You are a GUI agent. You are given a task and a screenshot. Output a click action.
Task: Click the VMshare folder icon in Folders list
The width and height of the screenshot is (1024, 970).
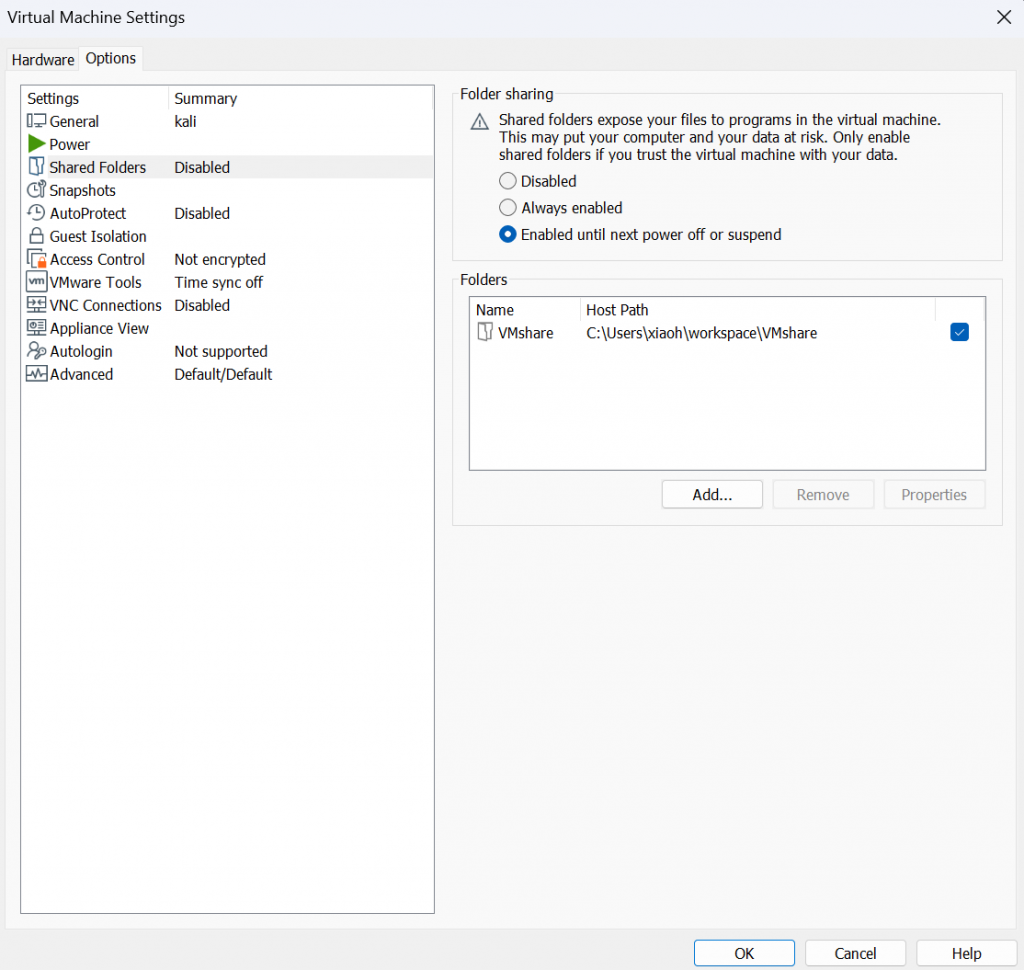click(x=485, y=332)
